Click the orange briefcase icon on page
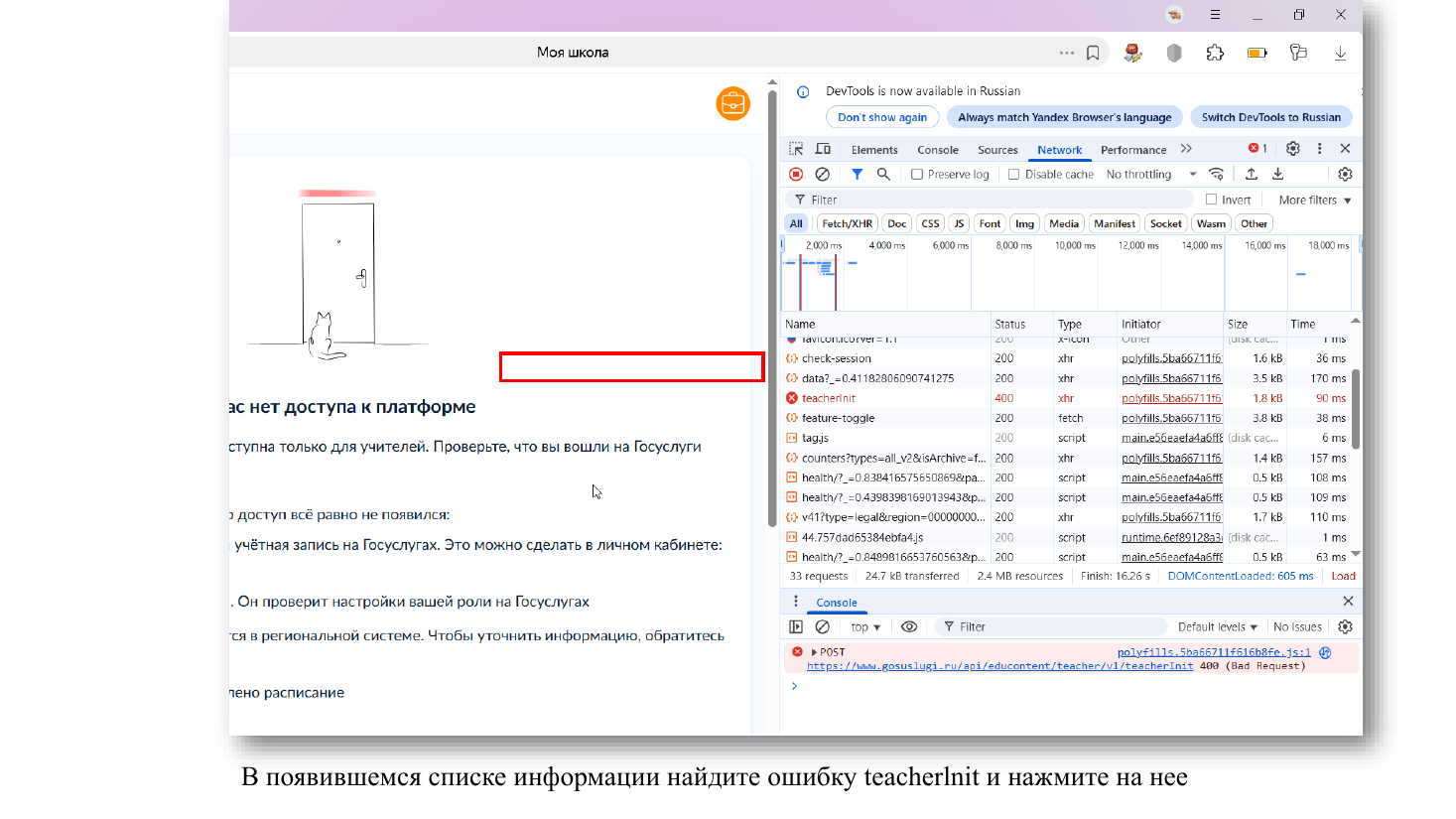The height and width of the screenshot is (819, 1456). tap(732, 103)
